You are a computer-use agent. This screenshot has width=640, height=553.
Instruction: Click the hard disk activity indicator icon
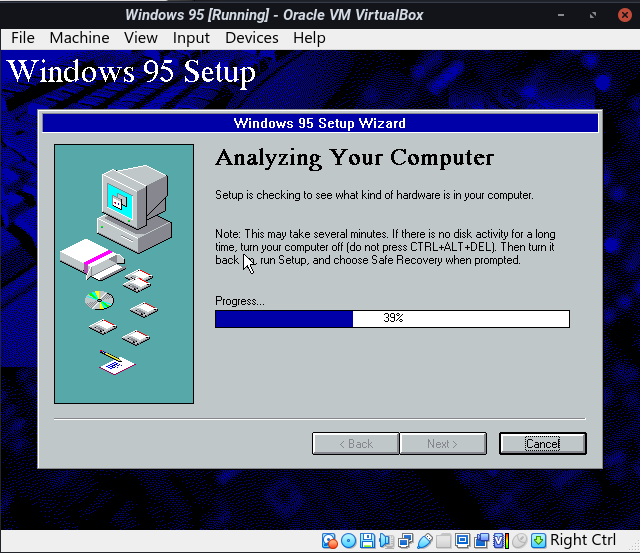(x=330, y=541)
